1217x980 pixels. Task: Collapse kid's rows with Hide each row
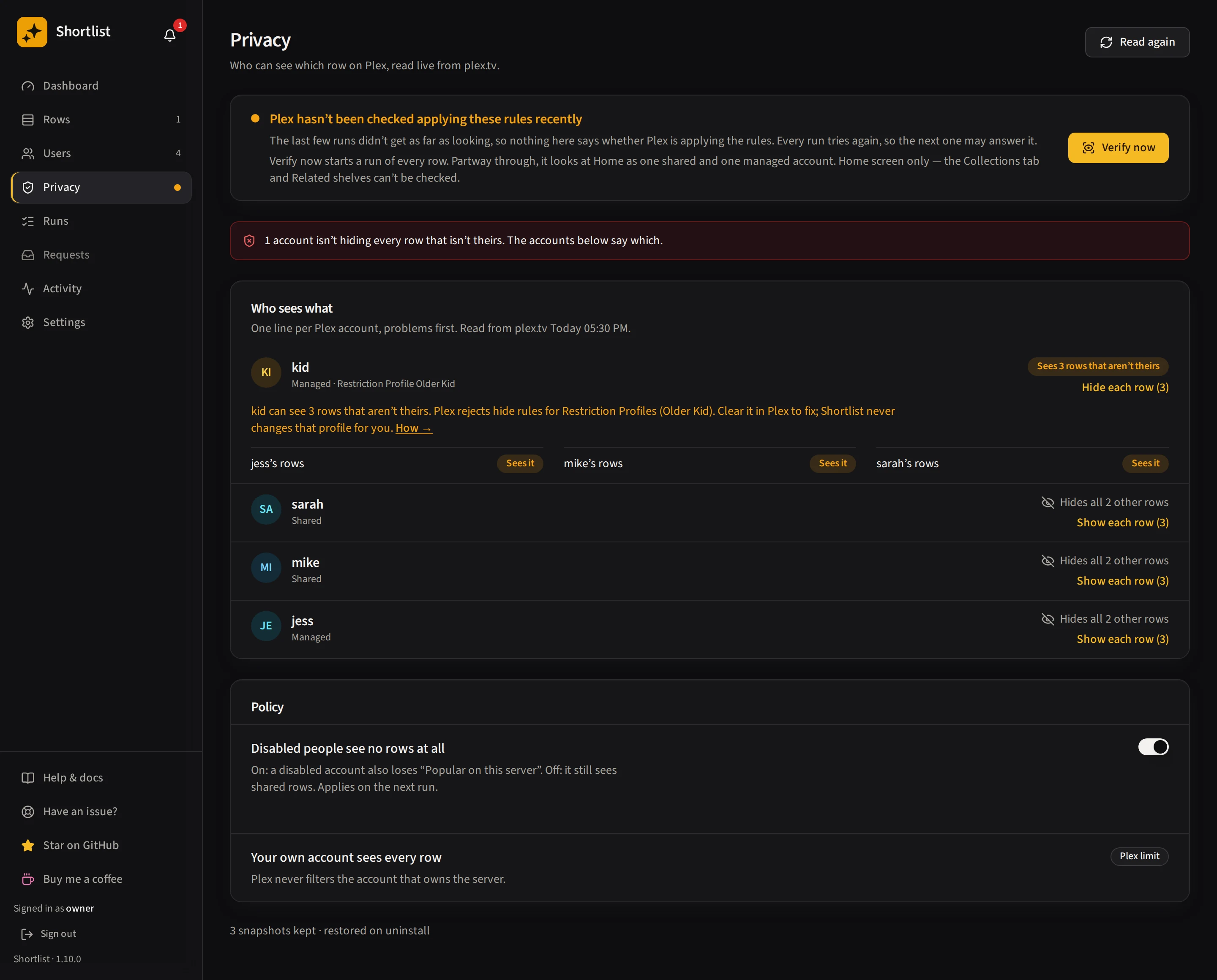tap(1125, 387)
